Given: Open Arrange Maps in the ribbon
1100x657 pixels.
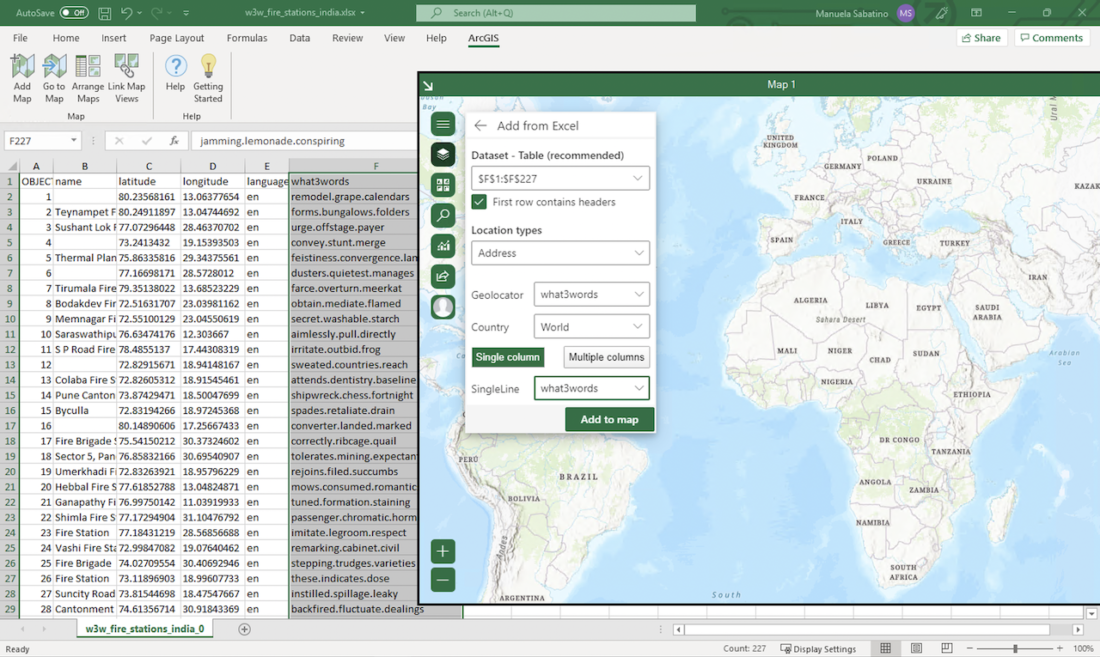Looking at the screenshot, I should tap(88, 78).
